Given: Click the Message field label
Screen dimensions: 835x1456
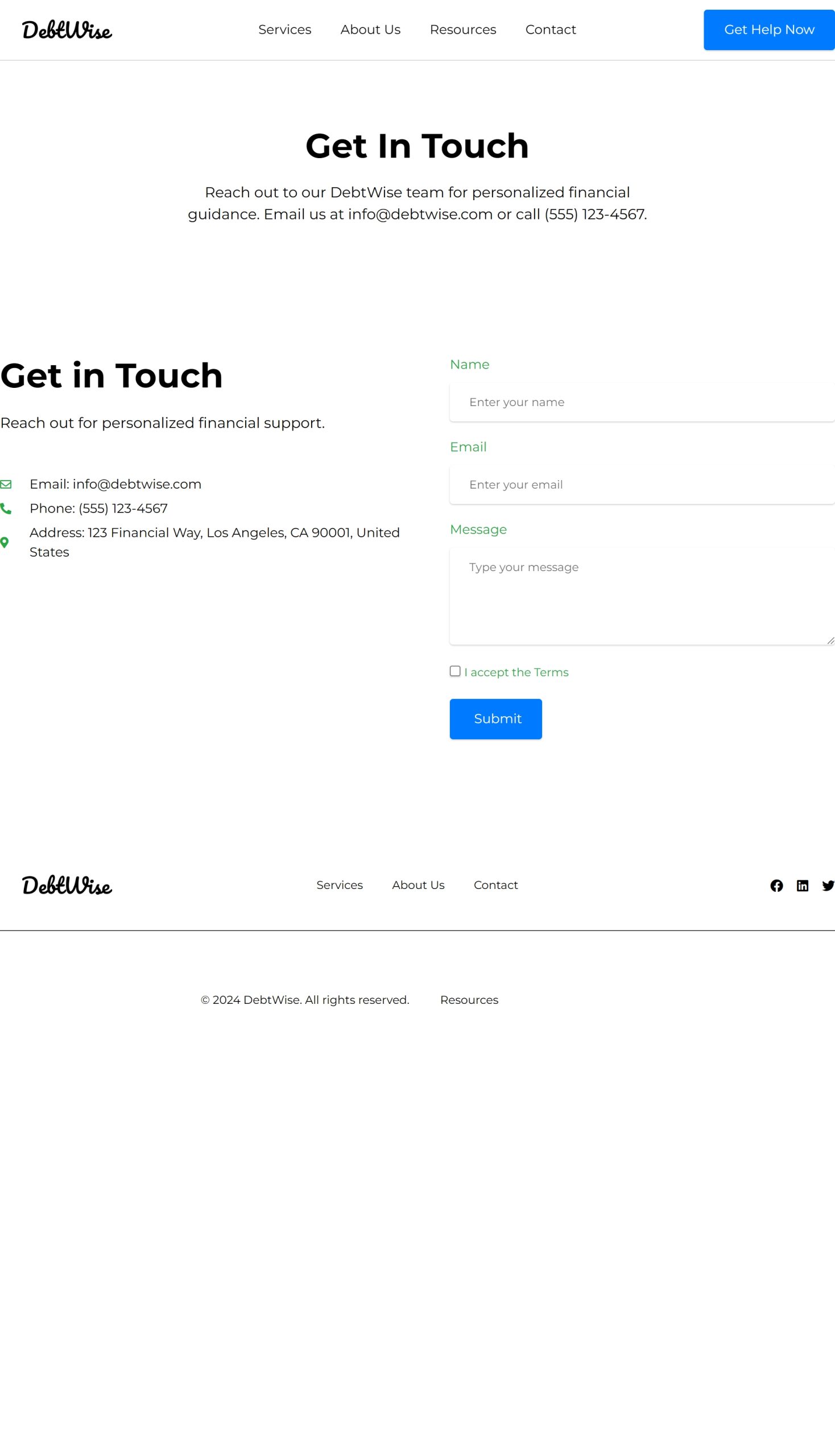Looking at the screenshot, I should (x=478, y=530).
